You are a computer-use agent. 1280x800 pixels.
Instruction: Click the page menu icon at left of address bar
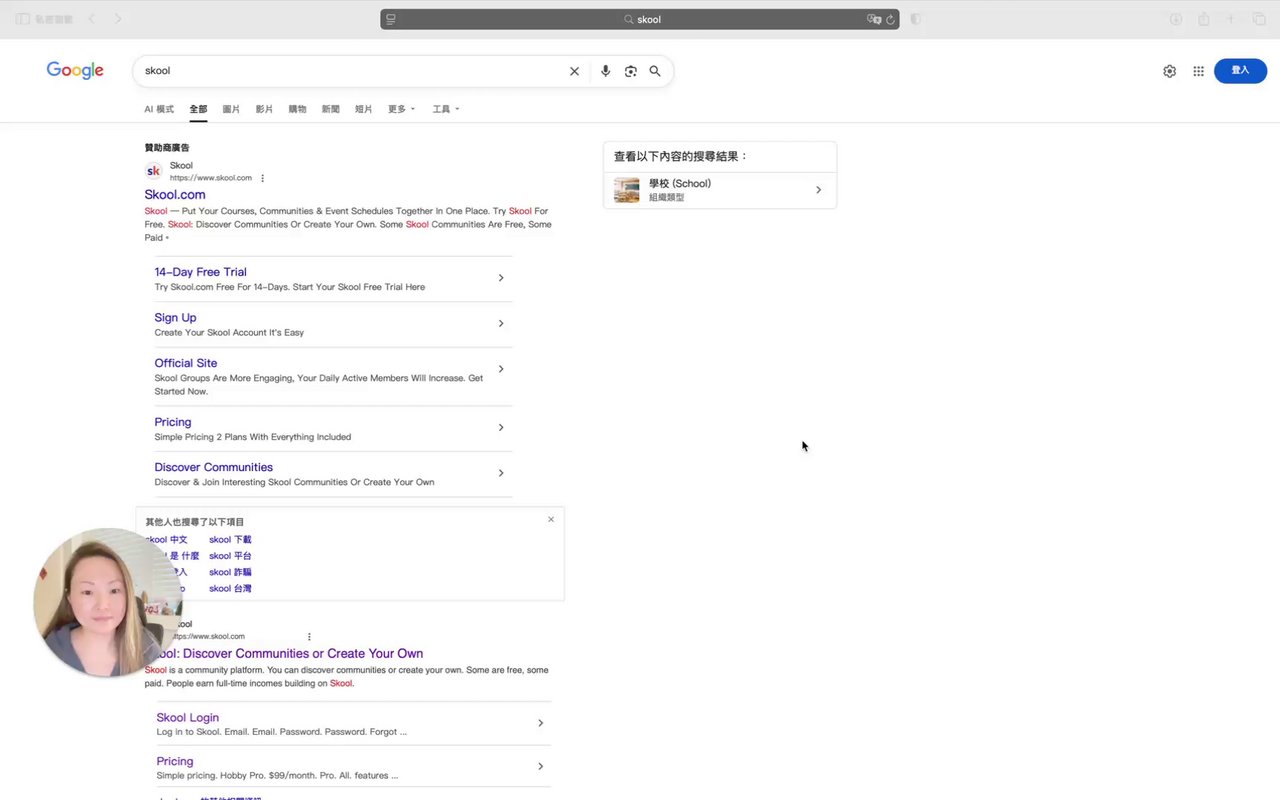click(391, 19)
